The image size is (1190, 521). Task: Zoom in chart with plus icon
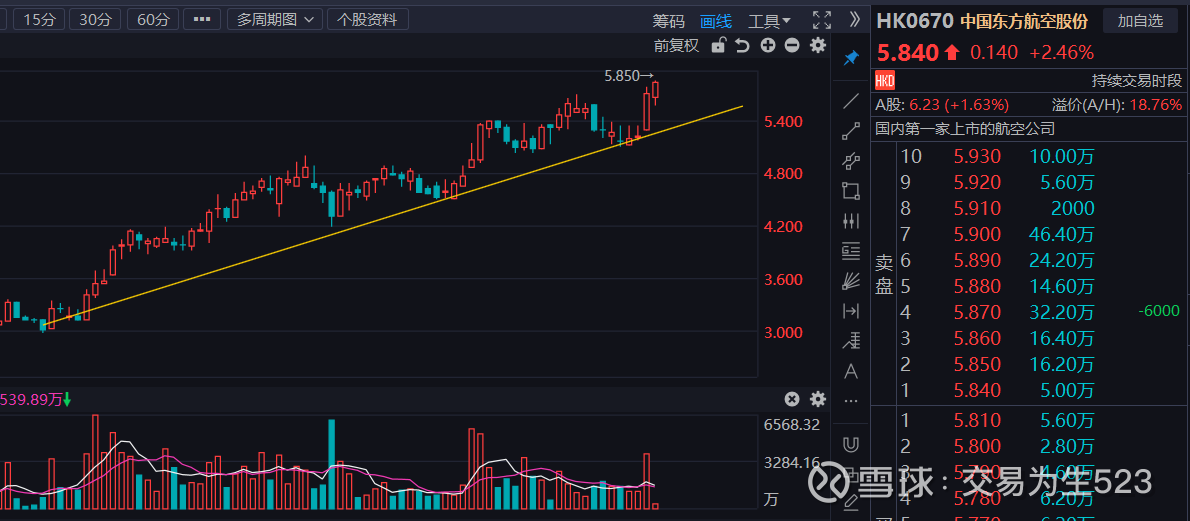click(x=768, y=45)
